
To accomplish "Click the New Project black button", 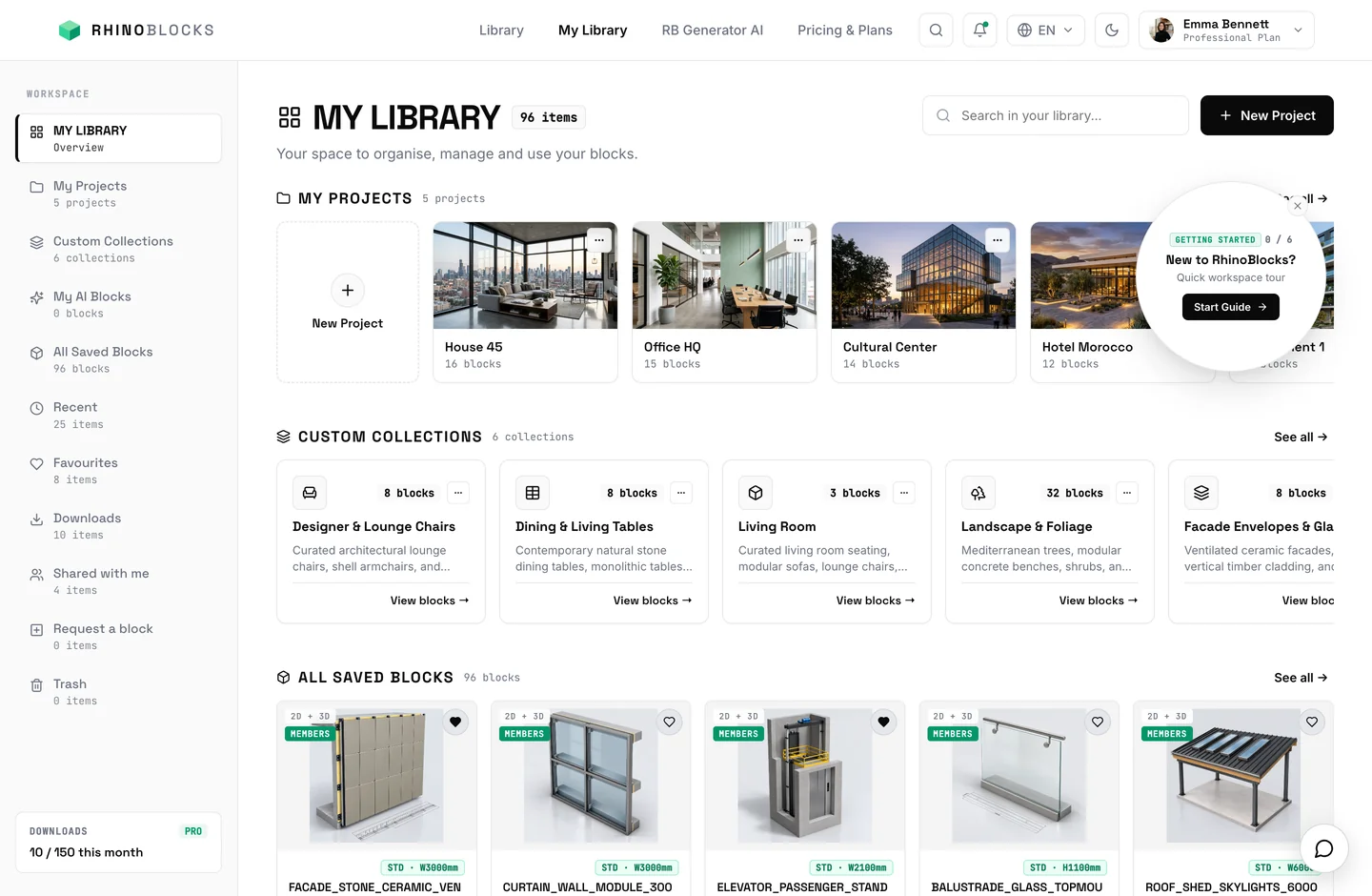I will (1266, 115).
